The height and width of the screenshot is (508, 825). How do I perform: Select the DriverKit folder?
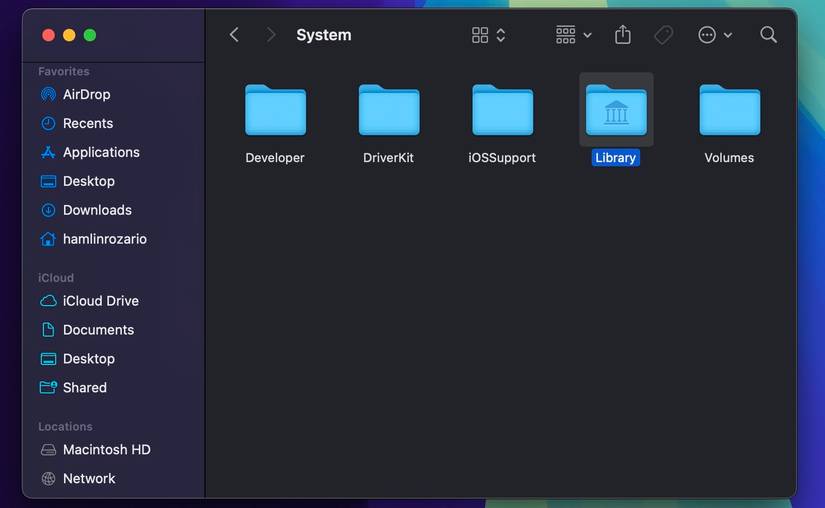tap(388, 111)
